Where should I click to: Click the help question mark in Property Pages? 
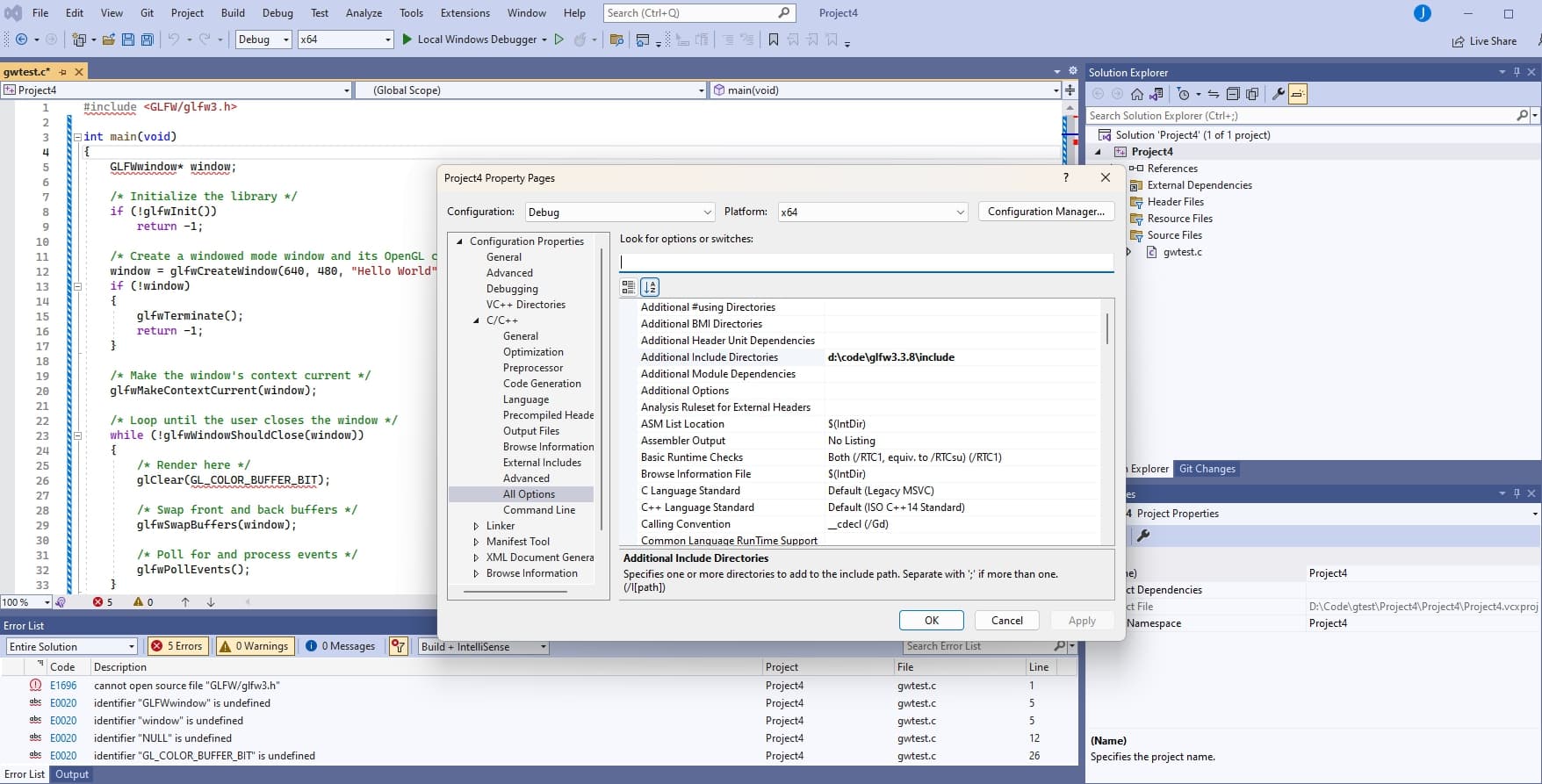[x=1066, y=177]
